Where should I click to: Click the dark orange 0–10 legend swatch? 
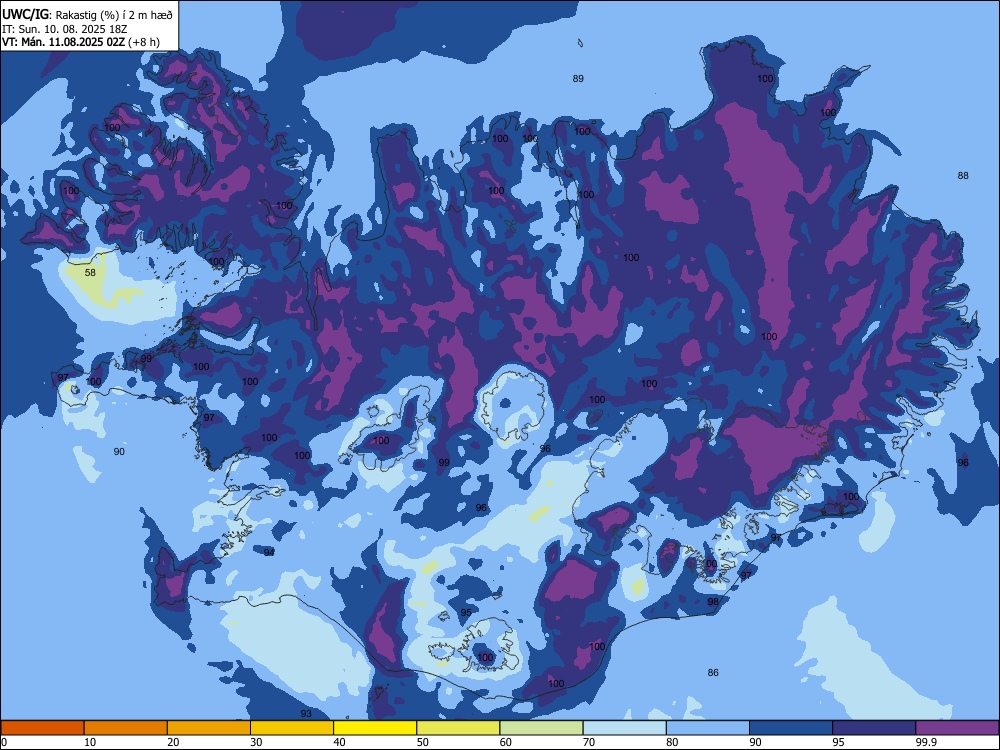pos(42,728)
